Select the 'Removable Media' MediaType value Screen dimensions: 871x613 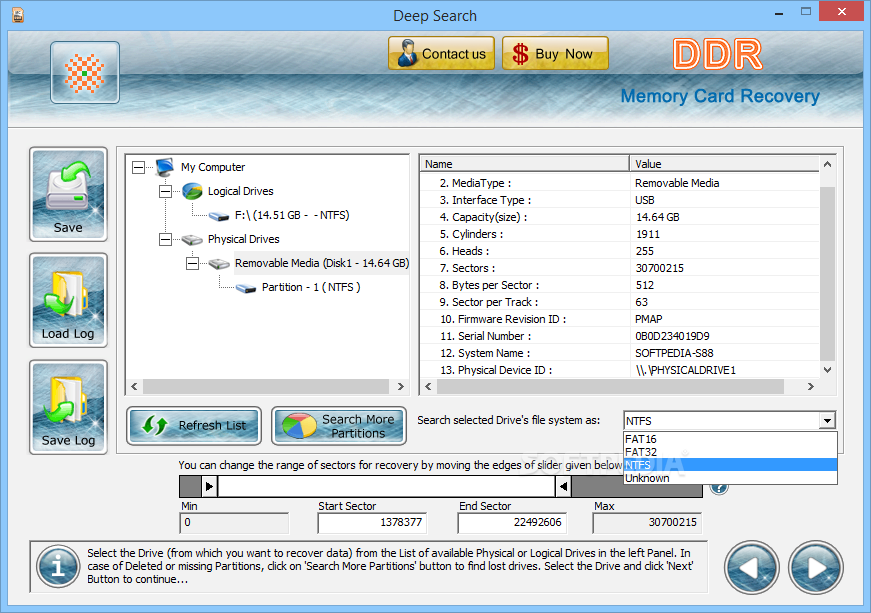click(x=677, y=183)
